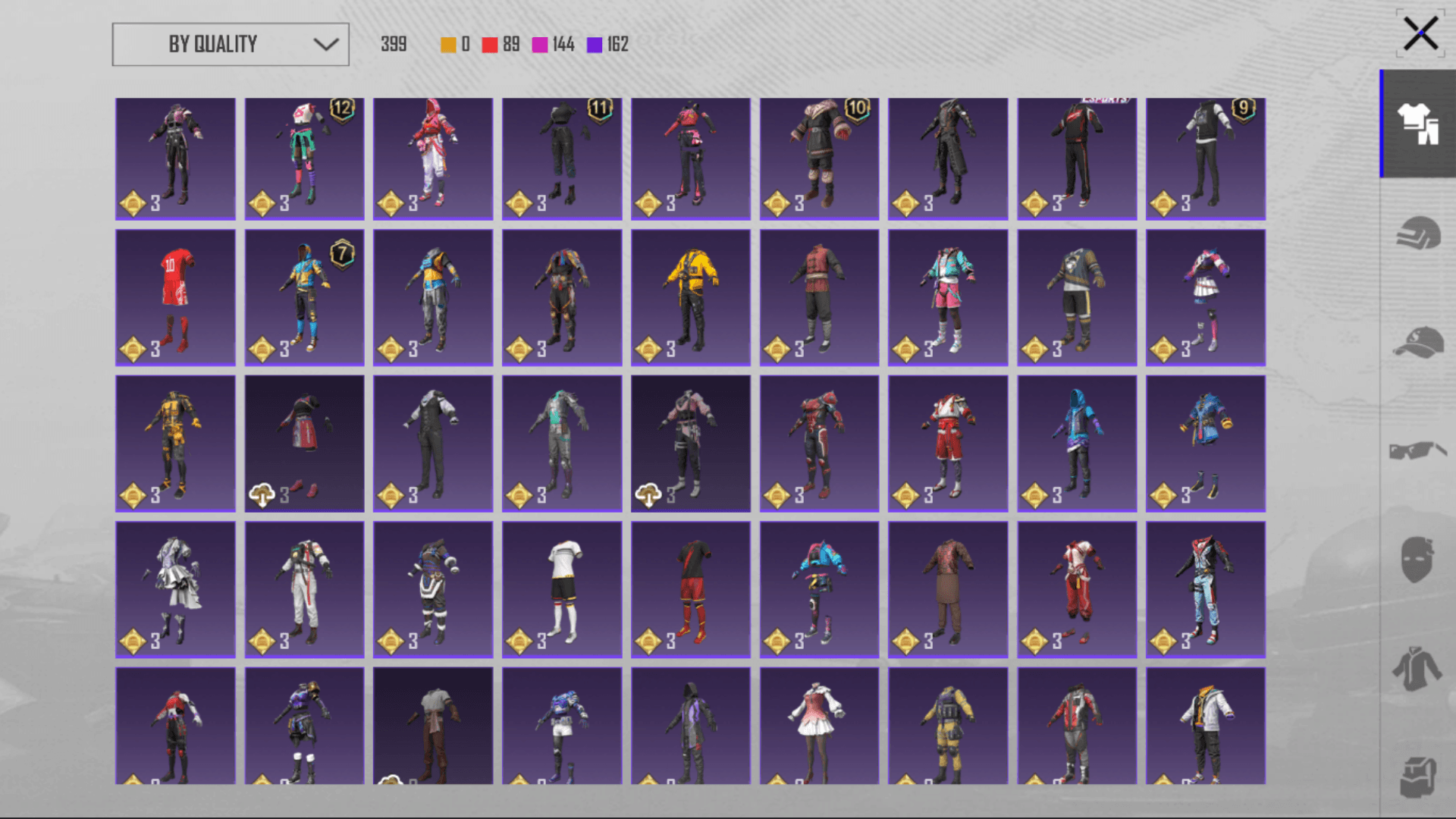Open the glasses category icon
This screenshot has height=819, width=1456.
1417,450
